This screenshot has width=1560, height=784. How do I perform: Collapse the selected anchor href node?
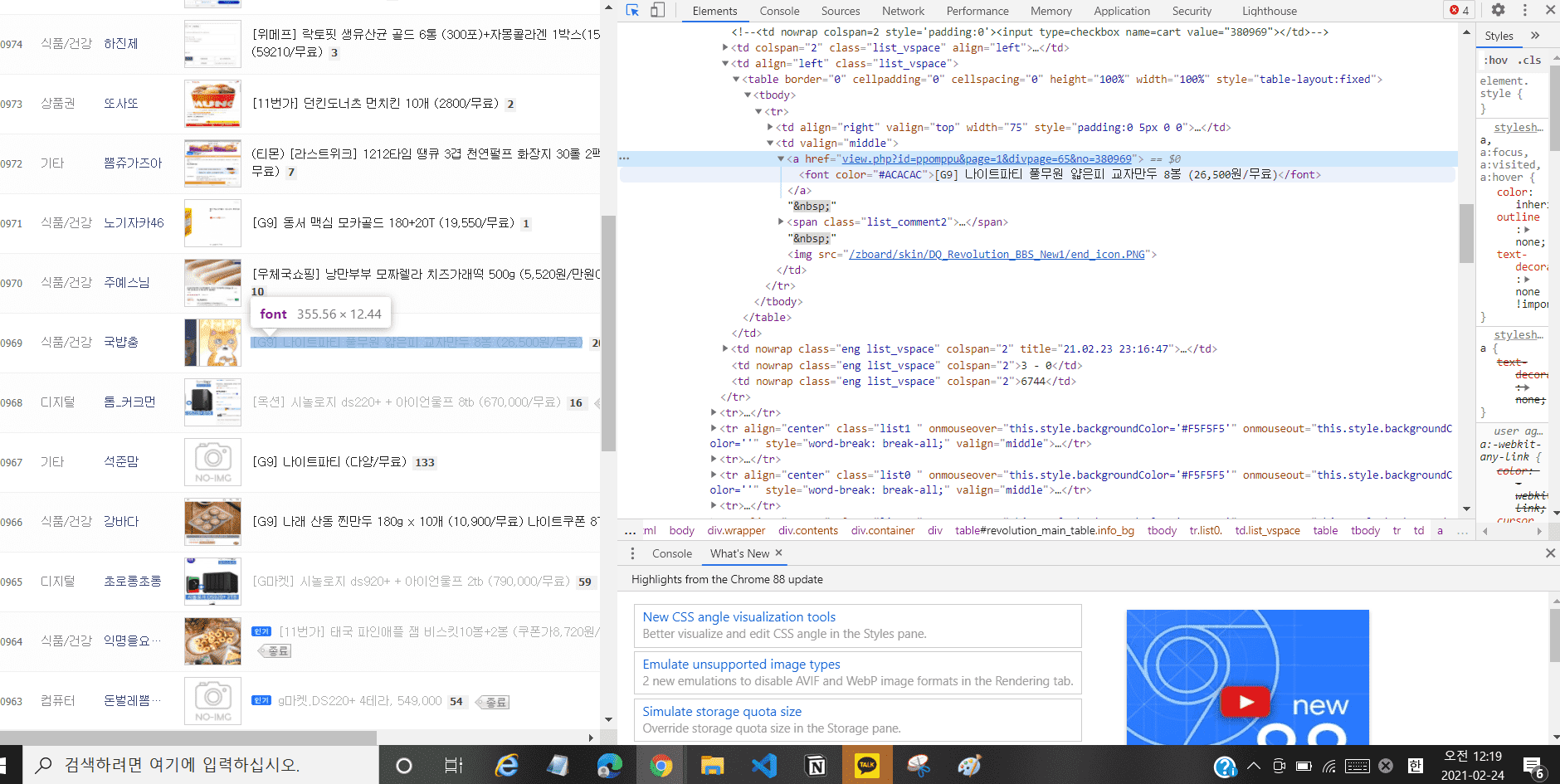781,158
